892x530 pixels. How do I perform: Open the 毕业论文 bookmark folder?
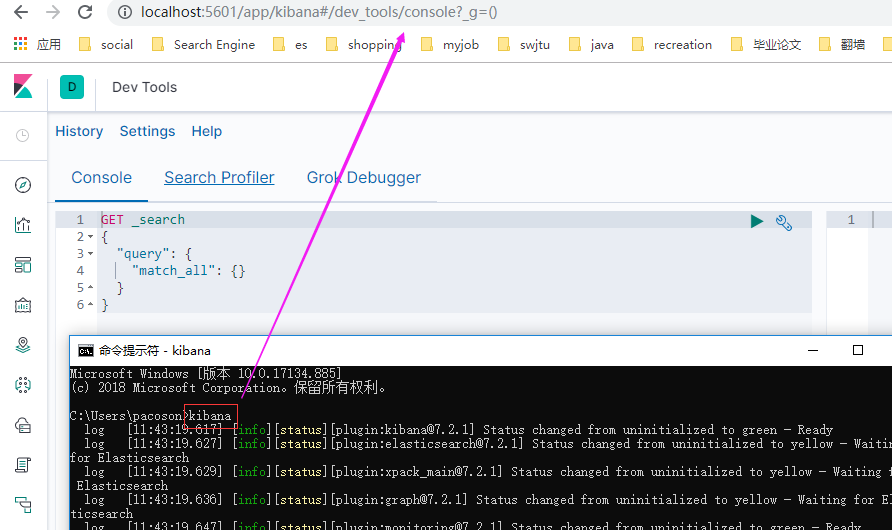pyautogui.click(x=766, y=44)
